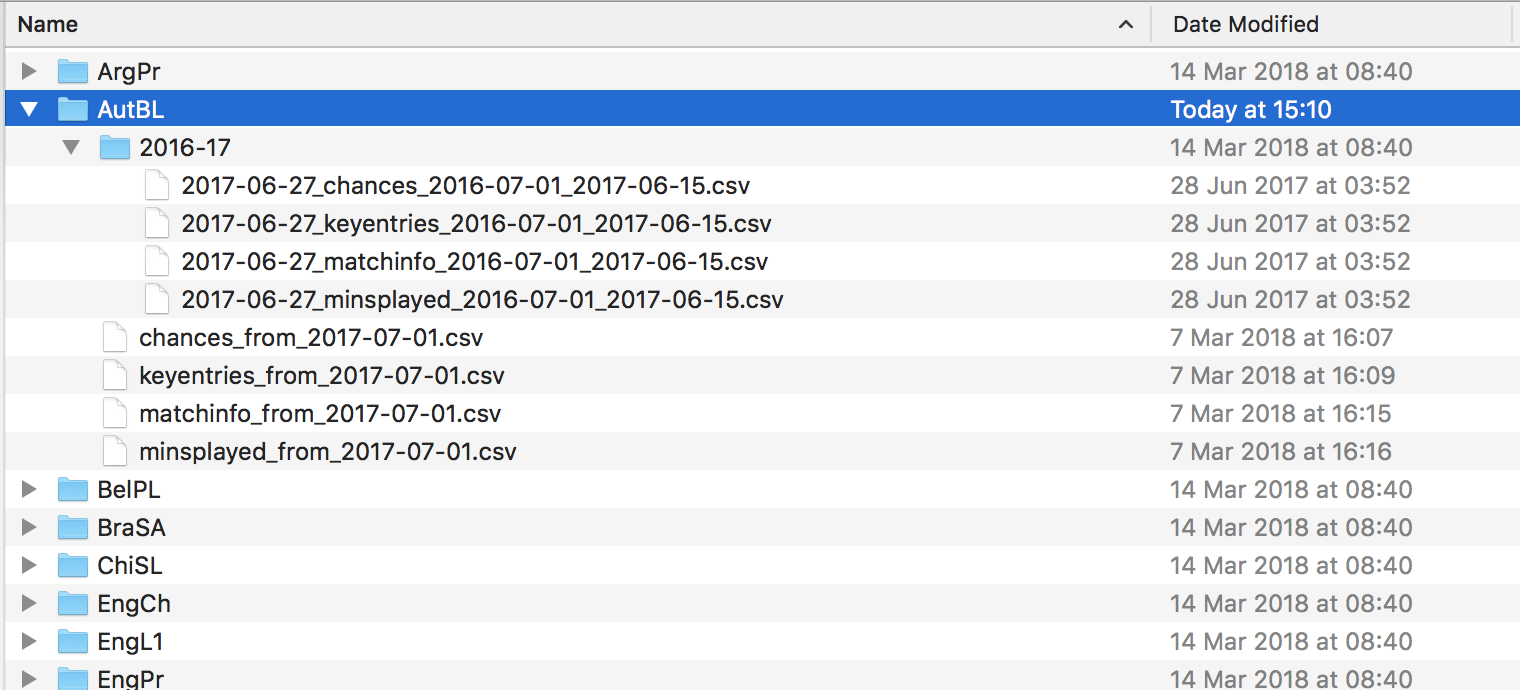Image resolution: width=1520 pixels, height=690 pixels.
Task: Sort by the Date Modified column header
Action: [x=1331, y=24]
